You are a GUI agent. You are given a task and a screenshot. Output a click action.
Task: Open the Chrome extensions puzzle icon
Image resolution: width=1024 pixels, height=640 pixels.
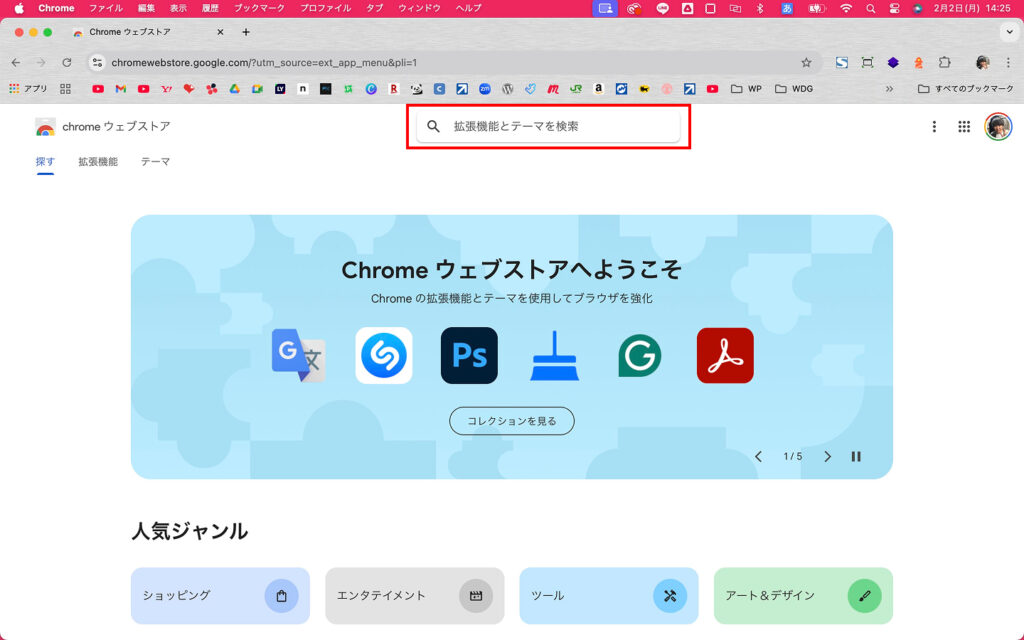click(944, 62)
